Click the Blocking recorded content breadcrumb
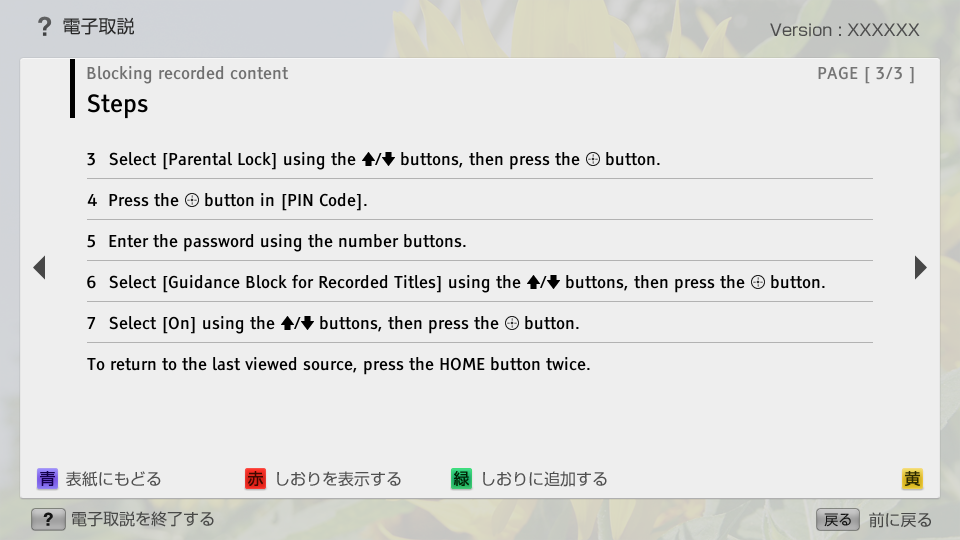This screenshot has height=540, width=960. tap(187, 73)
